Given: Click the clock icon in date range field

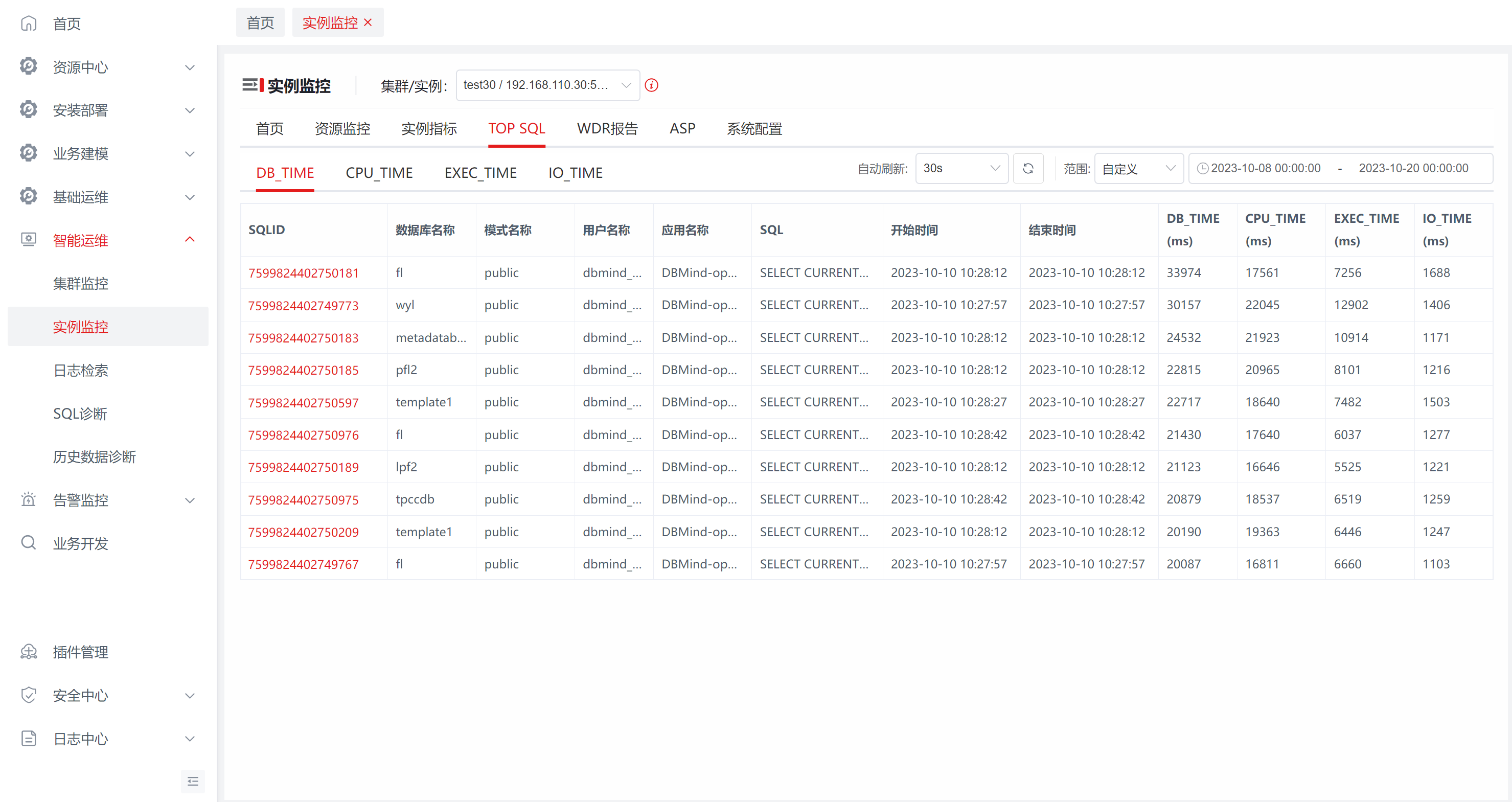Looking at the screenshot, I should [x=1203, y=169].
